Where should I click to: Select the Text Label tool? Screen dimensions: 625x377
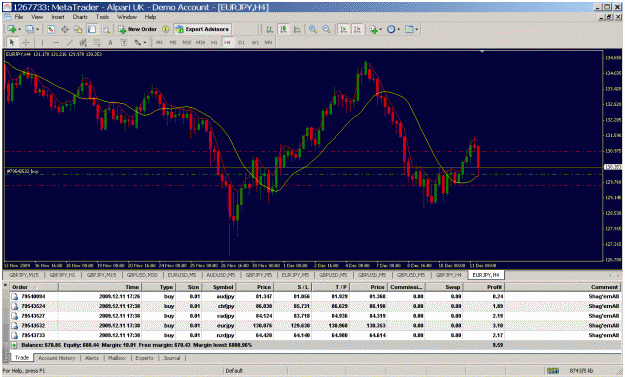(x=124, y=42)
